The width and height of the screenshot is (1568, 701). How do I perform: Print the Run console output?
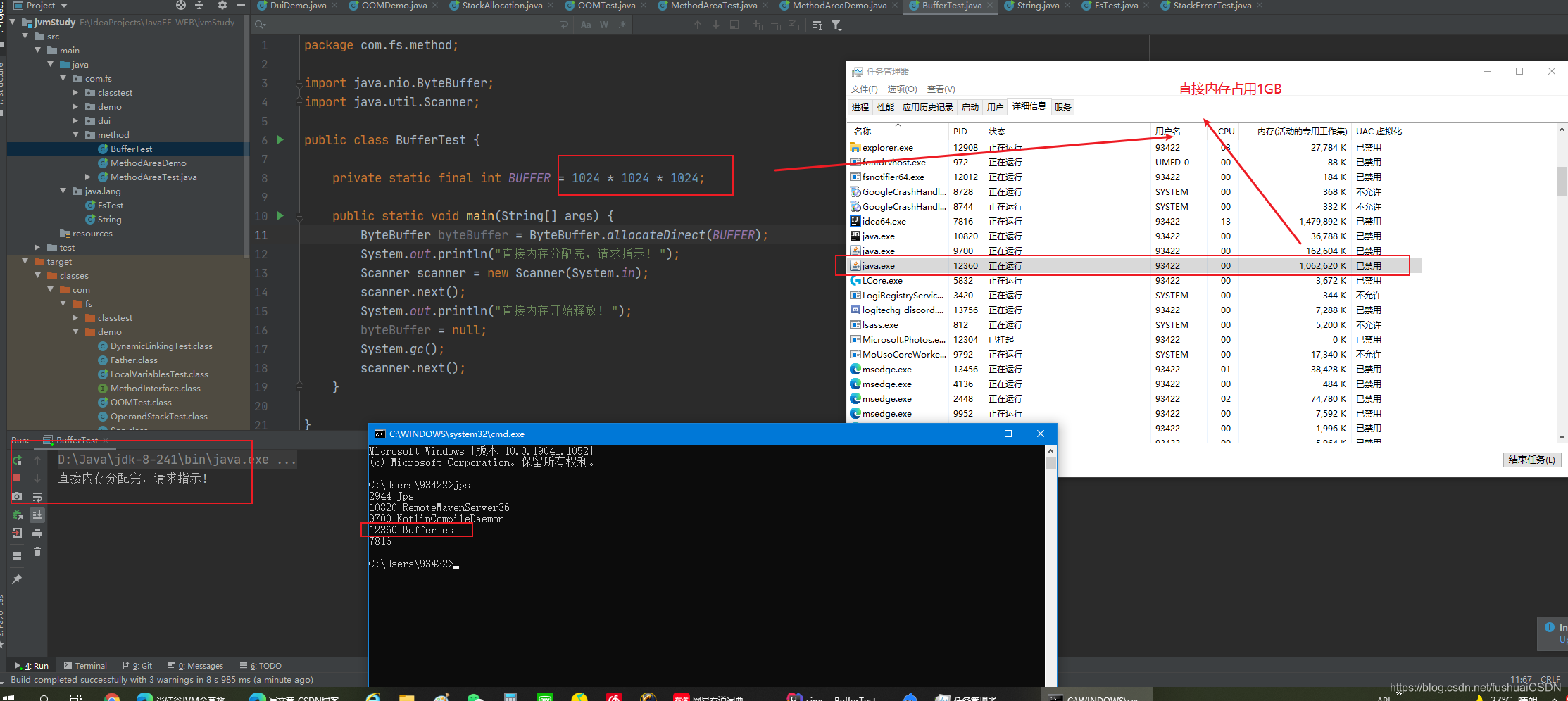click(x=37, y=533)
